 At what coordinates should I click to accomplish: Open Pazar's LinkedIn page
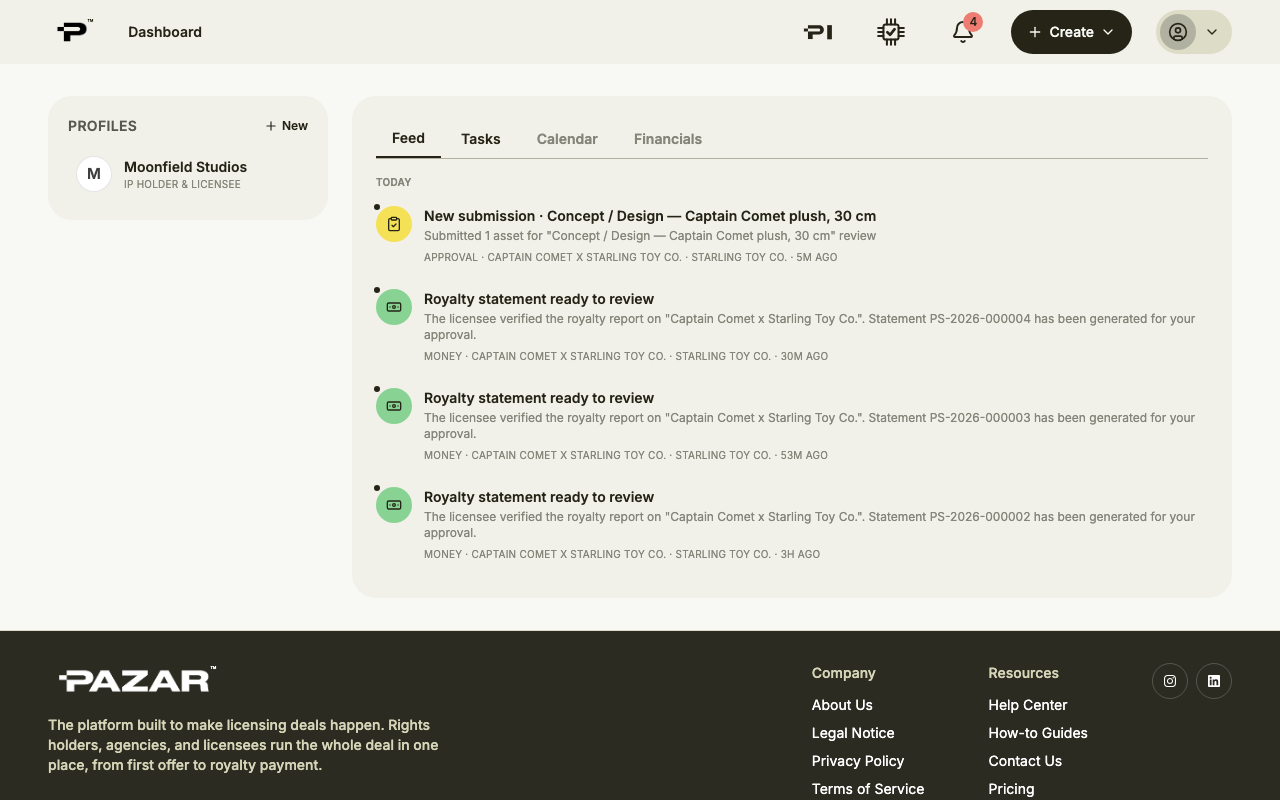(x=1214, y=681)
